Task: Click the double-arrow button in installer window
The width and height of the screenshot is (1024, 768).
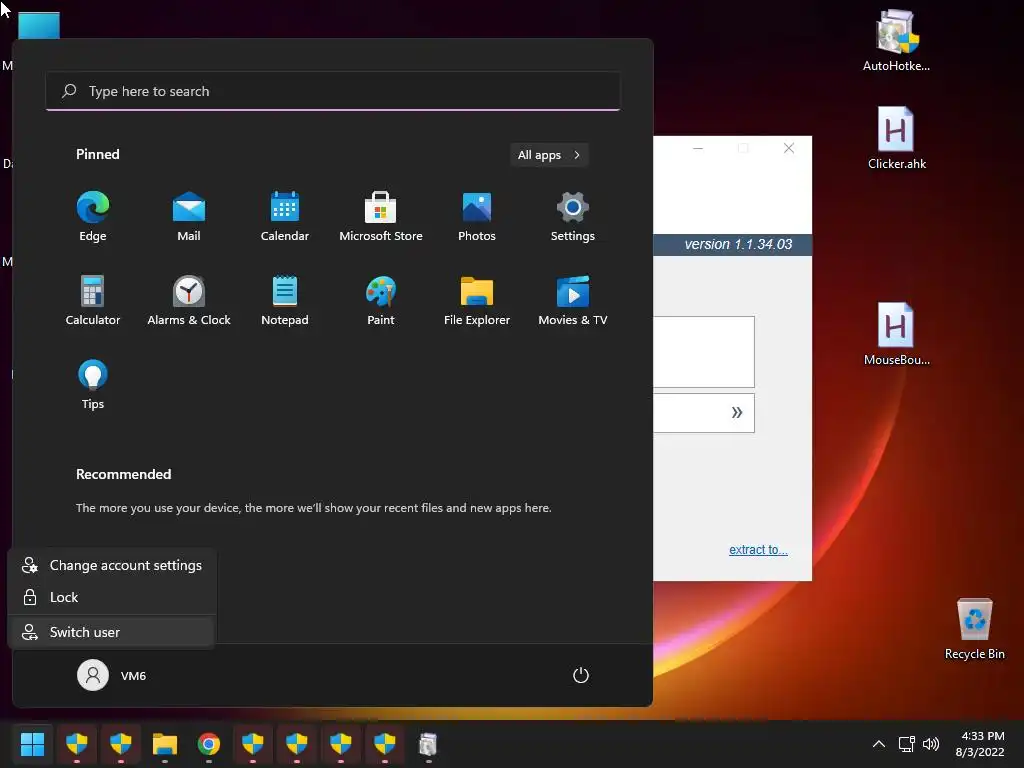Action: (x=737, y=412)
